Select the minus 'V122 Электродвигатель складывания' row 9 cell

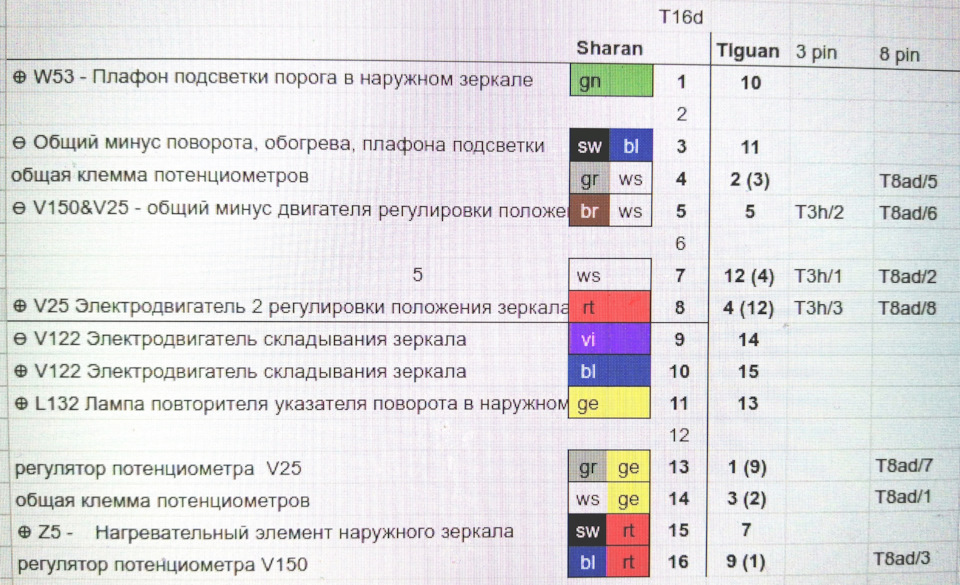[x=240, y=339]
